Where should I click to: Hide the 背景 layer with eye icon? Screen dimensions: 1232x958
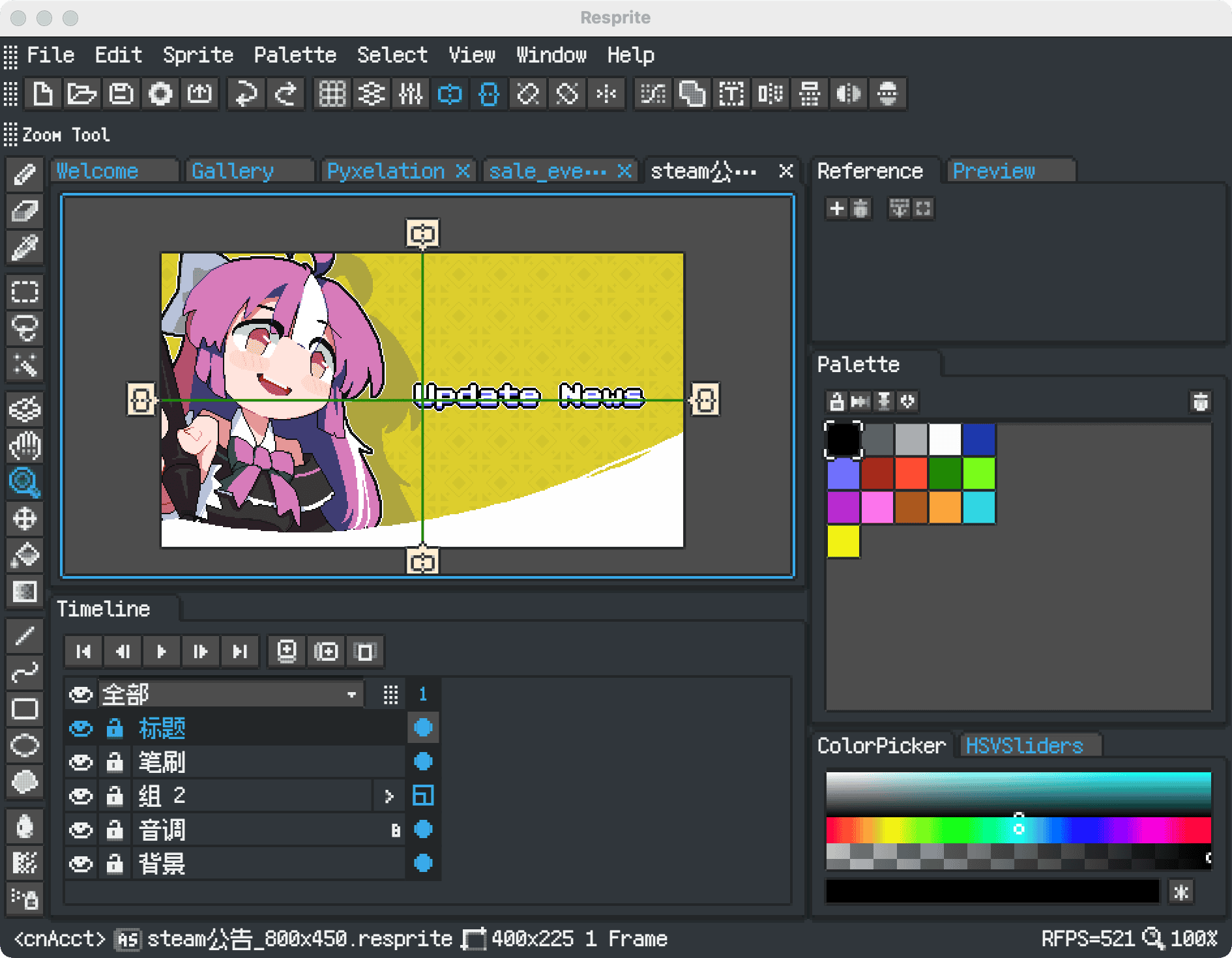click(81, 864)
